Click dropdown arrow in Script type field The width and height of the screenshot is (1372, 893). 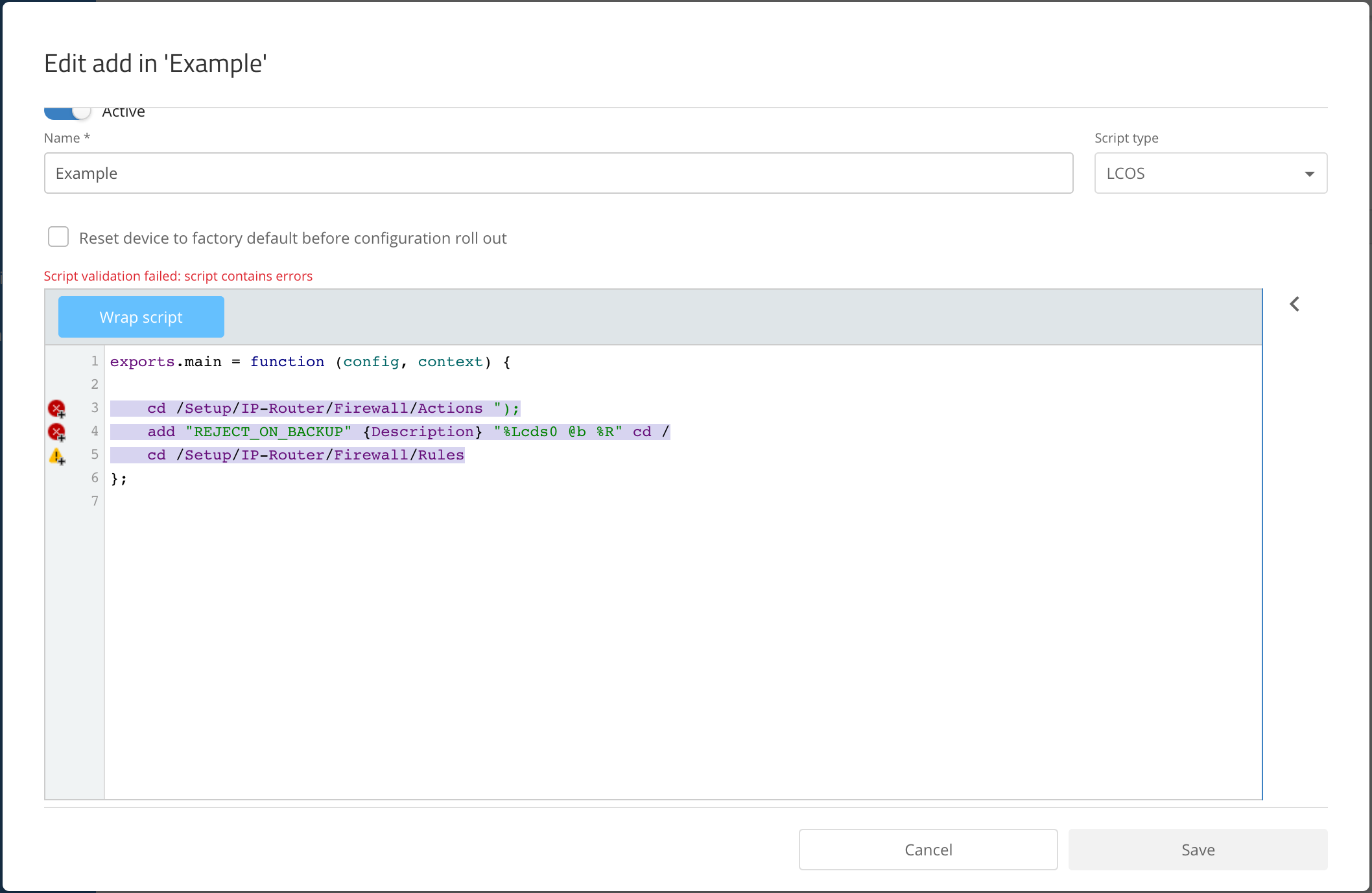1309,174
